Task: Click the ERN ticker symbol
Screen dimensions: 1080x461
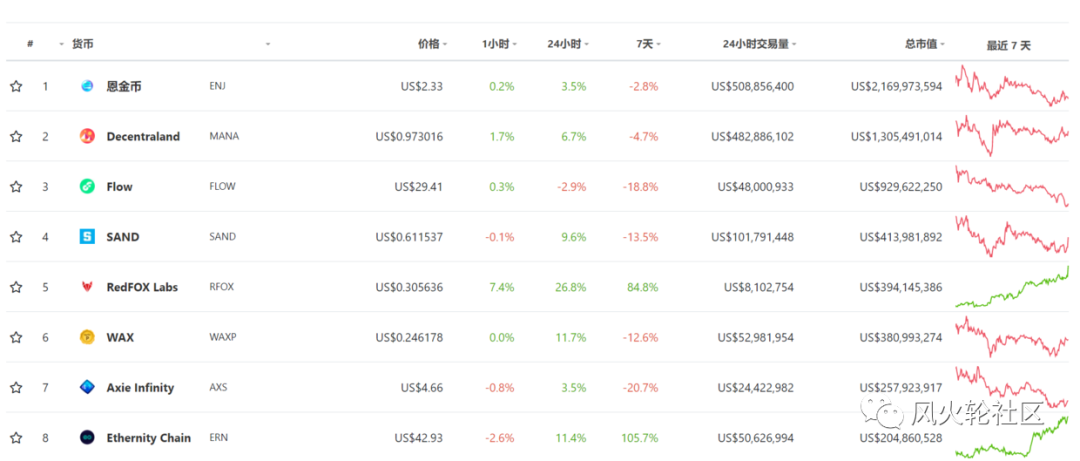Action: pos(218,438)
